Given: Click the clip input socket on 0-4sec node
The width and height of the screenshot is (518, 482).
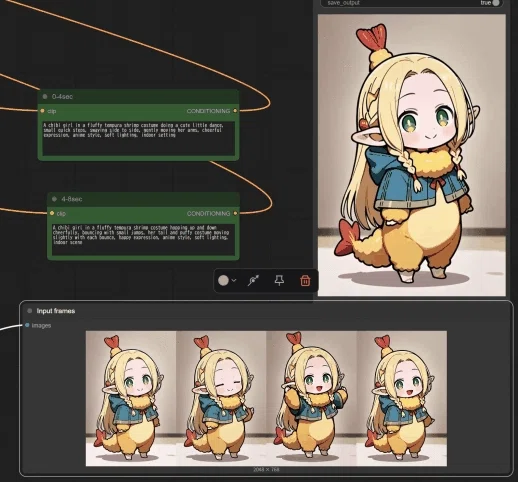Looking at the screenshot, I should pyautogui.click(x=42, y=111).
